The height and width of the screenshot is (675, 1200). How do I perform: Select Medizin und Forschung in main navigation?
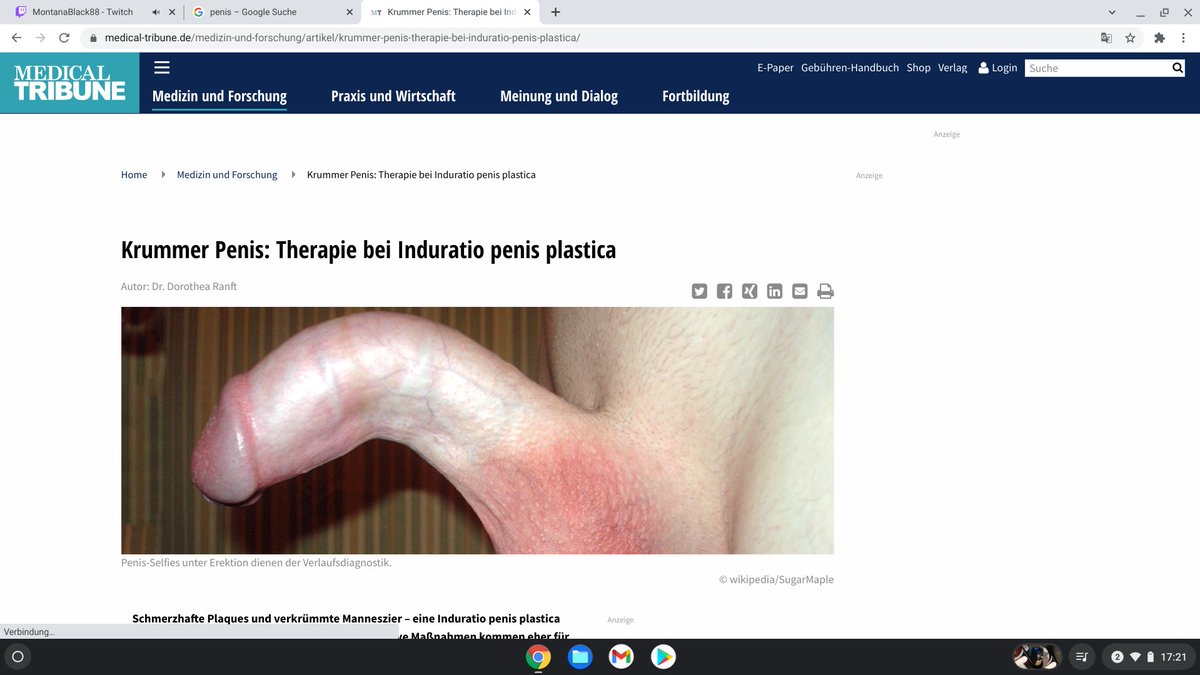click(x=219, y=96)
